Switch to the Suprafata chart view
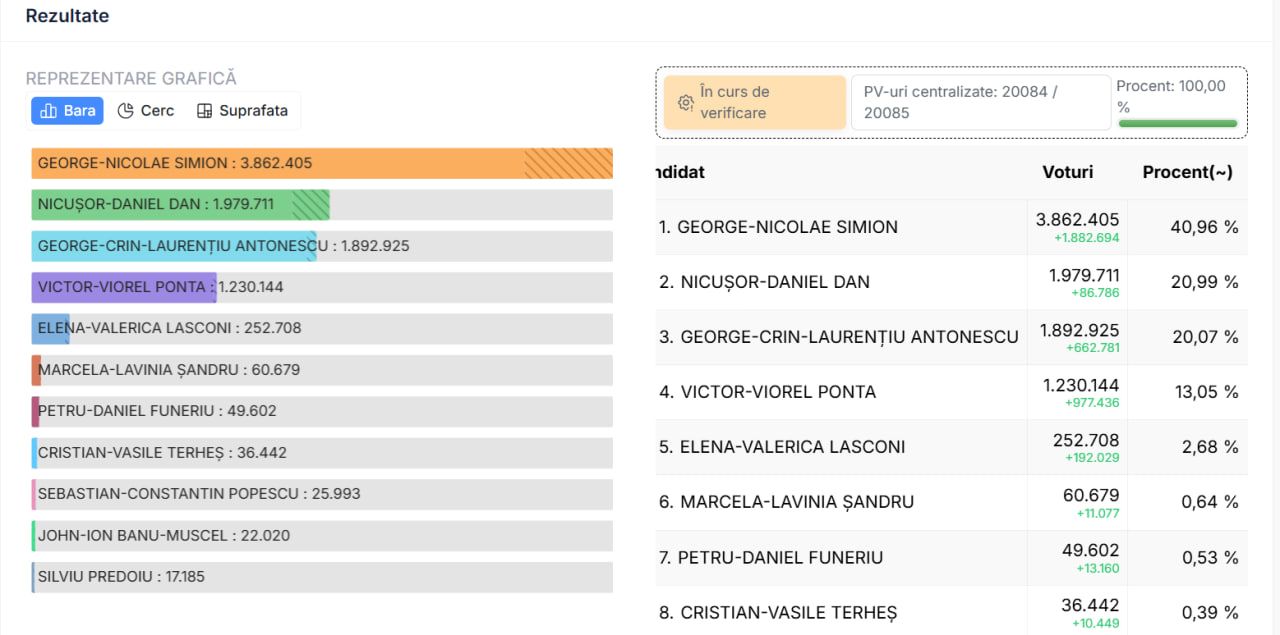The height and width of the screenshot is (635, 1280). pyautogui.click(x=243, y=111)
